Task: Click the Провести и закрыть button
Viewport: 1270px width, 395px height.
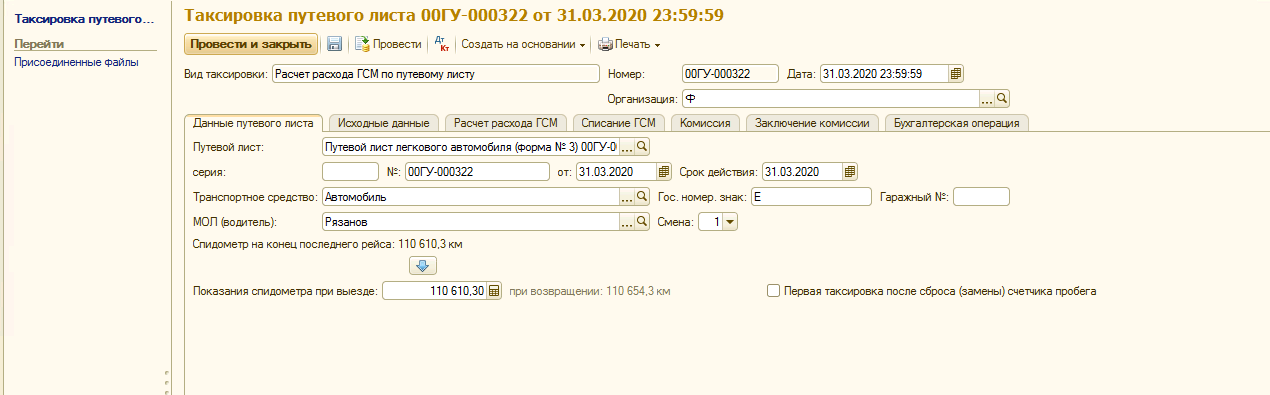Action: pyautogui.click(x=251, y=44)
